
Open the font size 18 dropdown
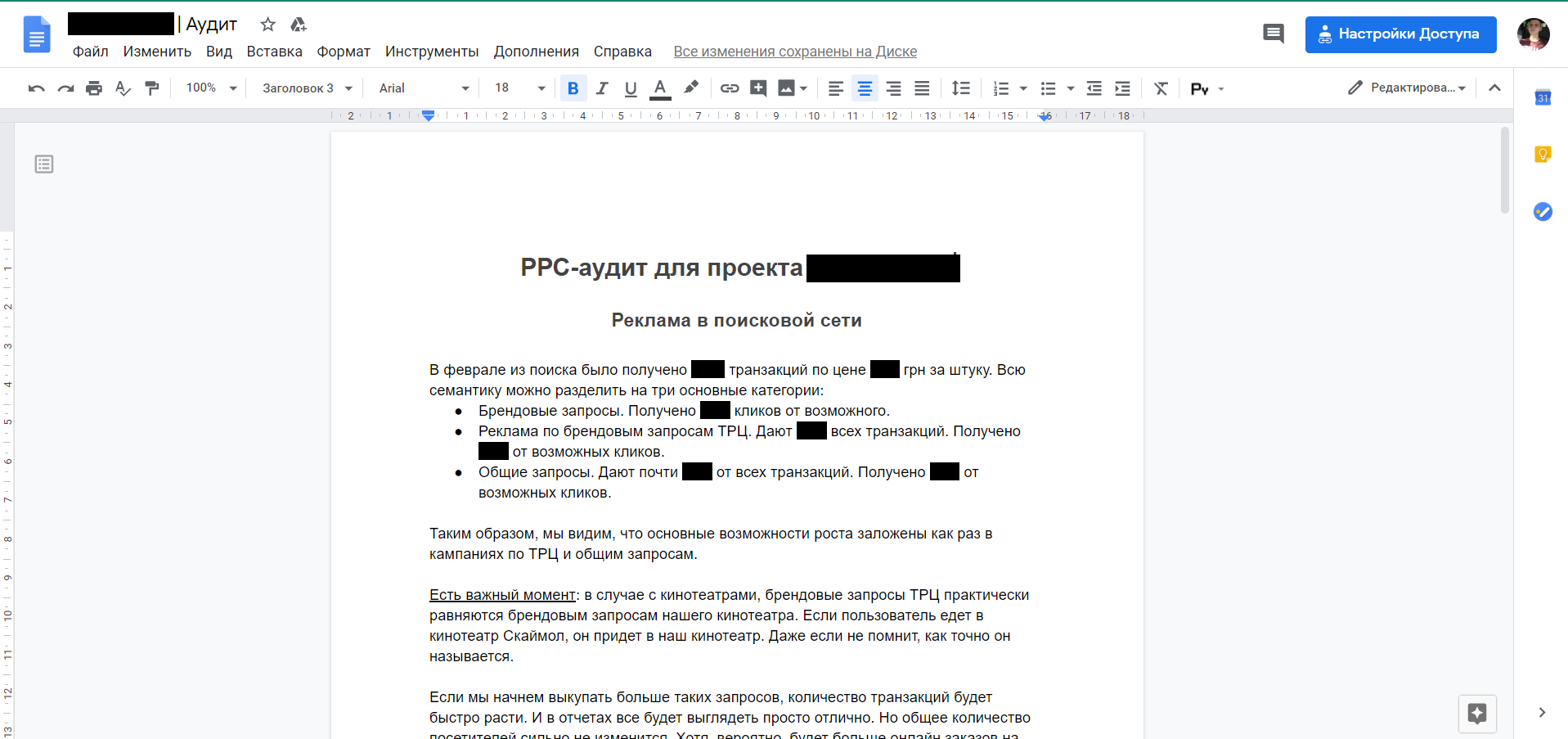point(519,88)
